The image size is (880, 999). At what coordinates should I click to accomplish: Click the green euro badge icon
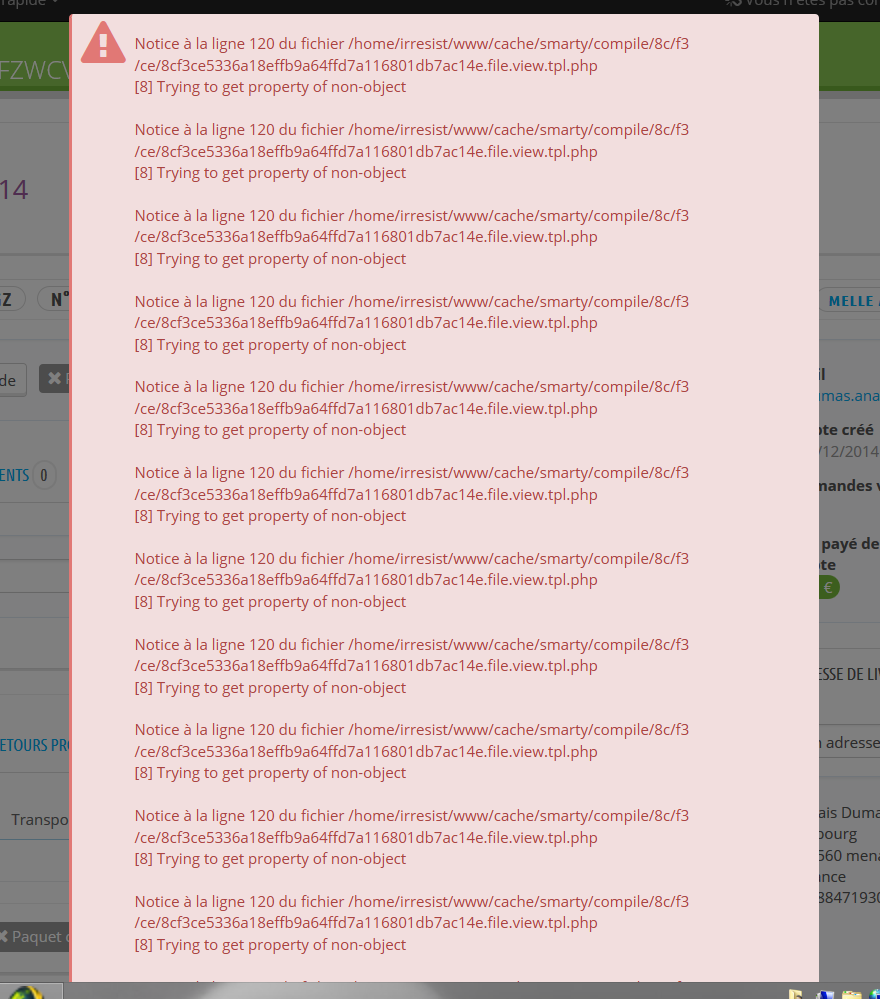[828, 587]
